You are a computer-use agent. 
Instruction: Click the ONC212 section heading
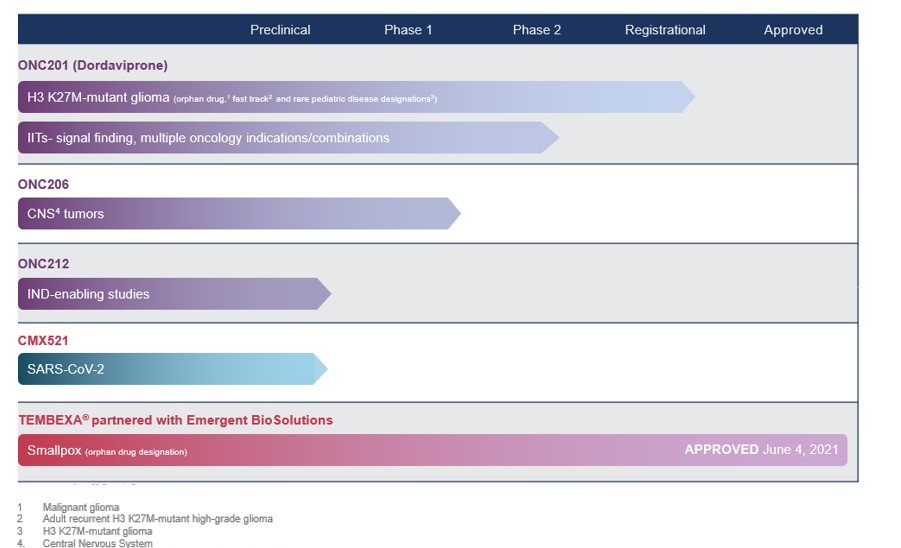click(43, 264)
